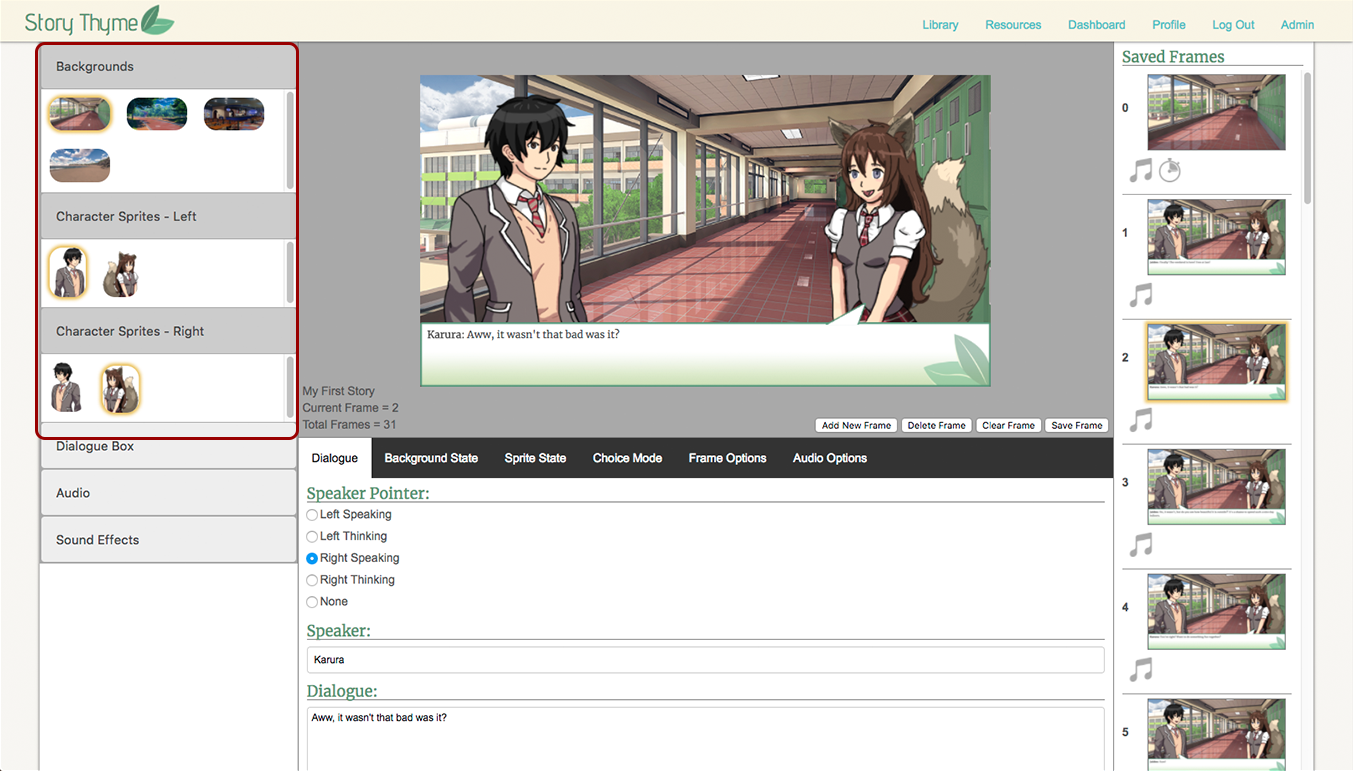Open the Audio Options tab
This screenshot has height=771, width=1353.
tap(830, 458)
